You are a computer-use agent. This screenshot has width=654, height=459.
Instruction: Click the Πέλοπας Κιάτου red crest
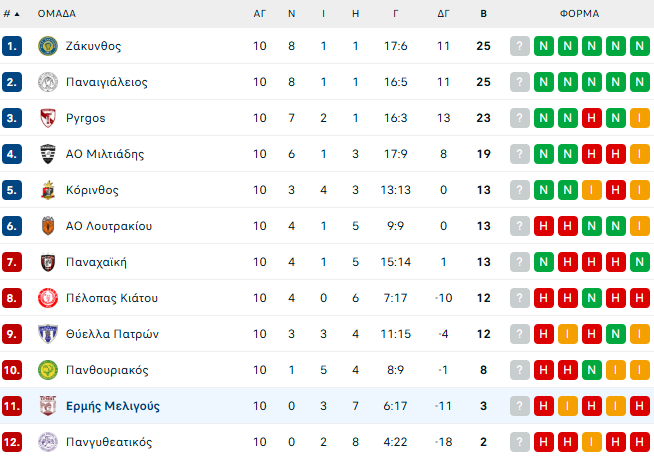click(47, 298)
